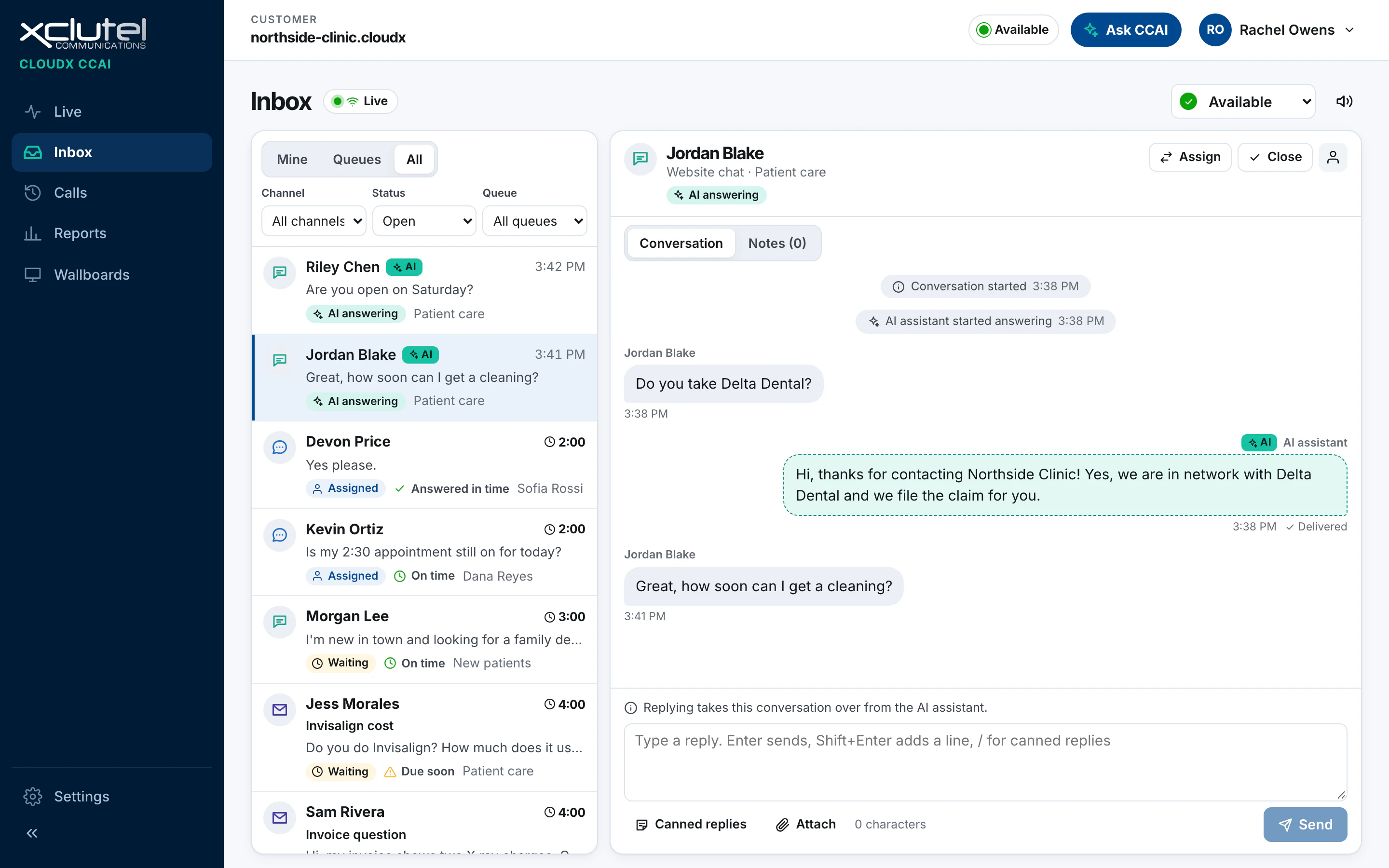The image size is (1389, 868).
Task: Open the Status filter set to Open
Action: [424, 221]
